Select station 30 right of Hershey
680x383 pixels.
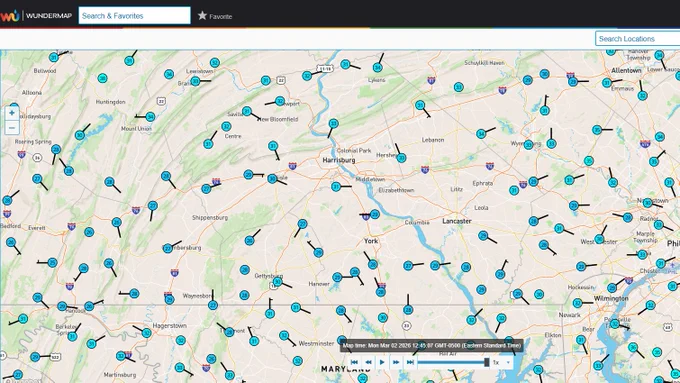pyautogui.click(x=402, y=158)
